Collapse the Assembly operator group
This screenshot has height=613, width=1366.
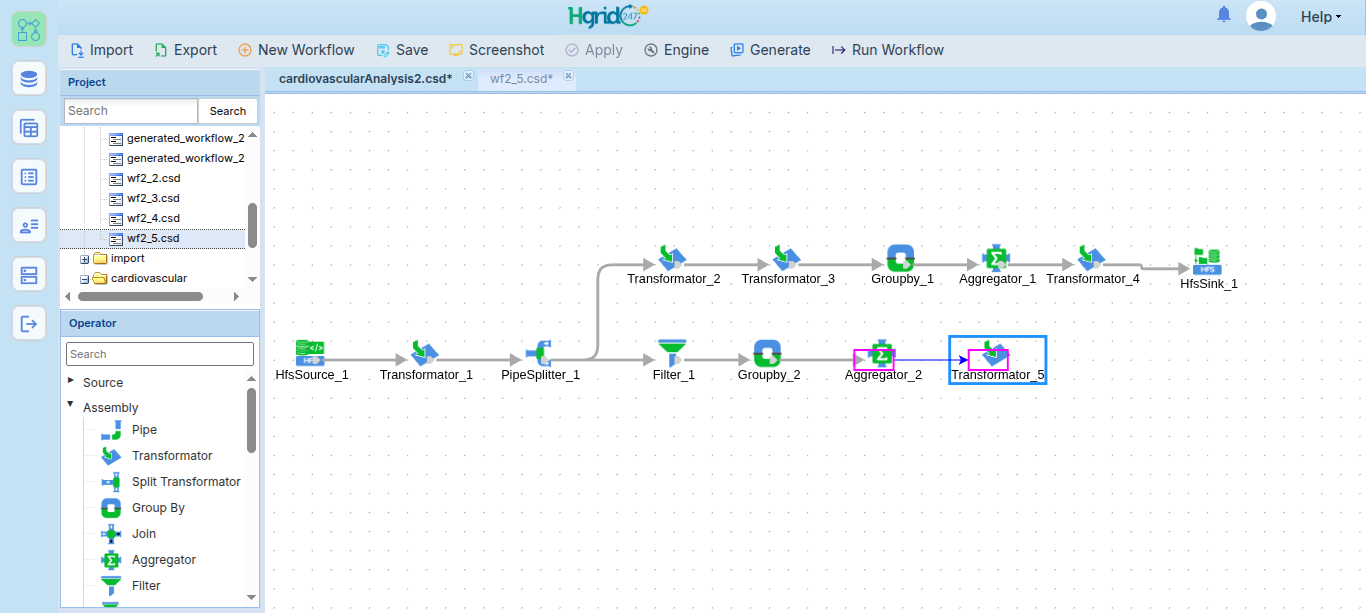pos(71,404)
